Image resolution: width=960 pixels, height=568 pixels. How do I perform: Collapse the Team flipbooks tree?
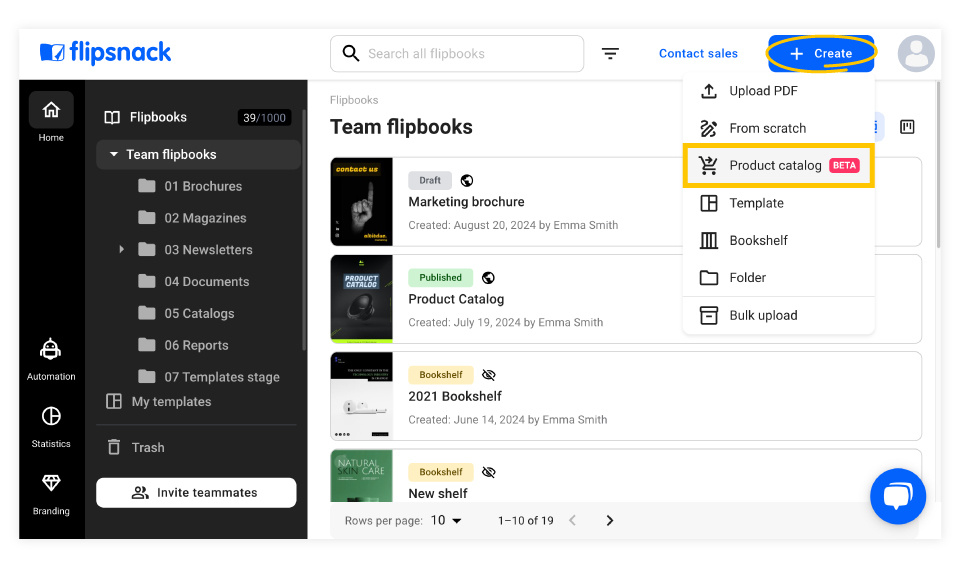pos(113,154)
